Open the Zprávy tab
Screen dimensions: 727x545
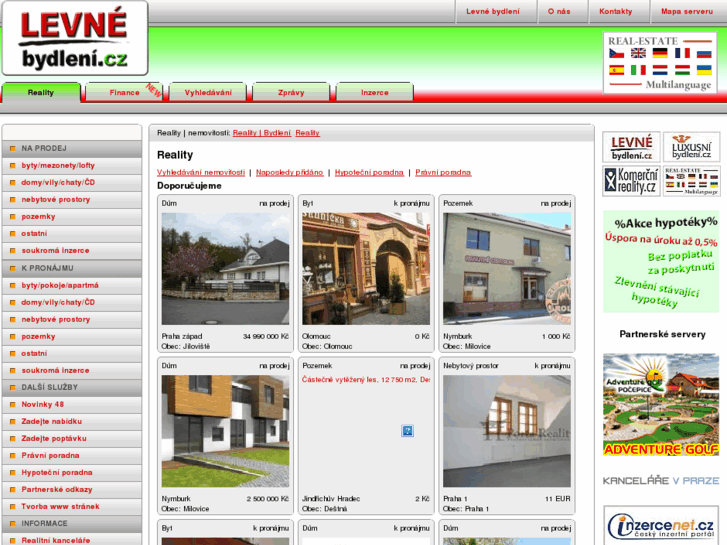point(291,92)
